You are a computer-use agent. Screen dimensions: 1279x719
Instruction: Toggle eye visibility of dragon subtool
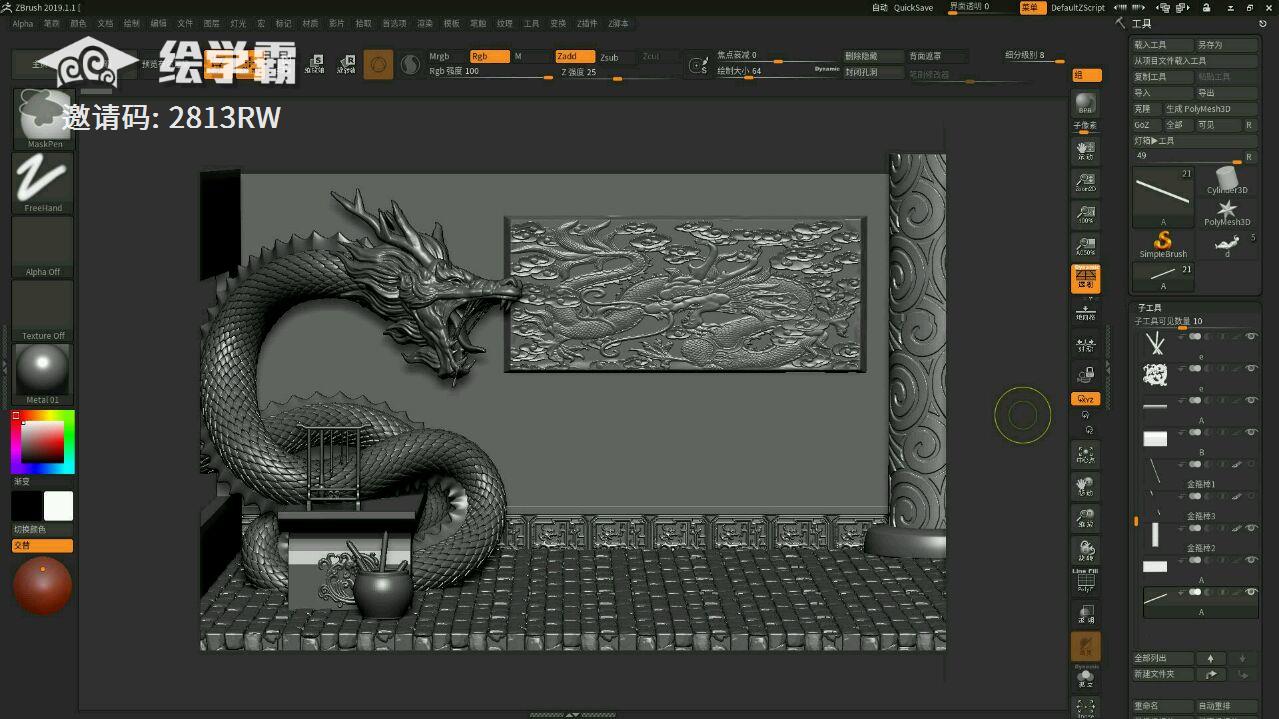pyautogui.click(x=1251, y=369)
